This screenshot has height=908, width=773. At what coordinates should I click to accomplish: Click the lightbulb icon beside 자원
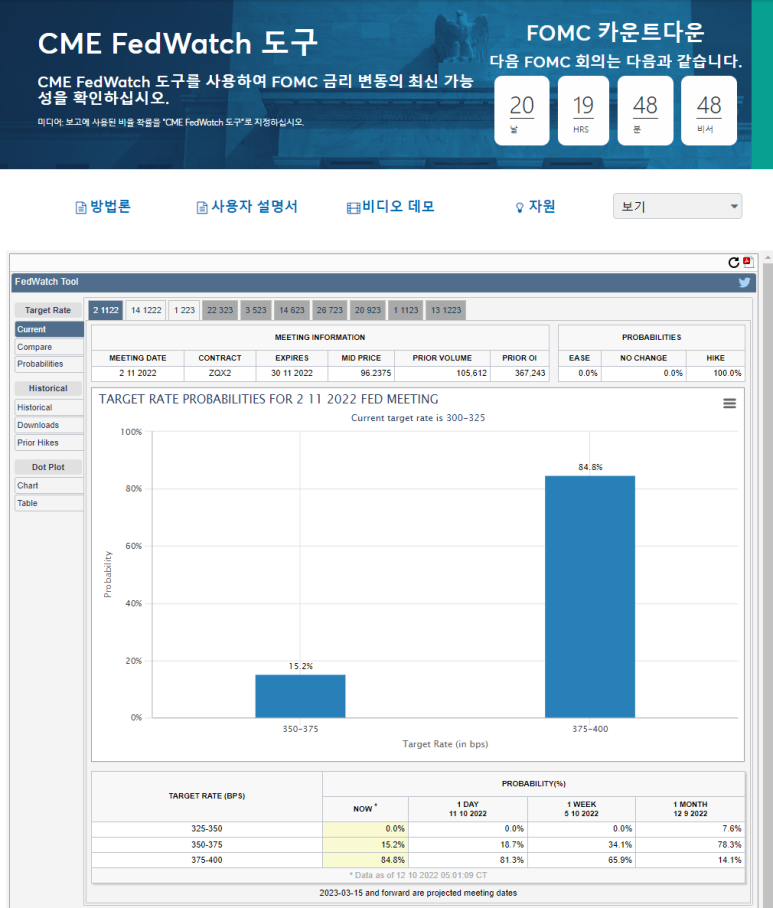(x=519, y=207)
